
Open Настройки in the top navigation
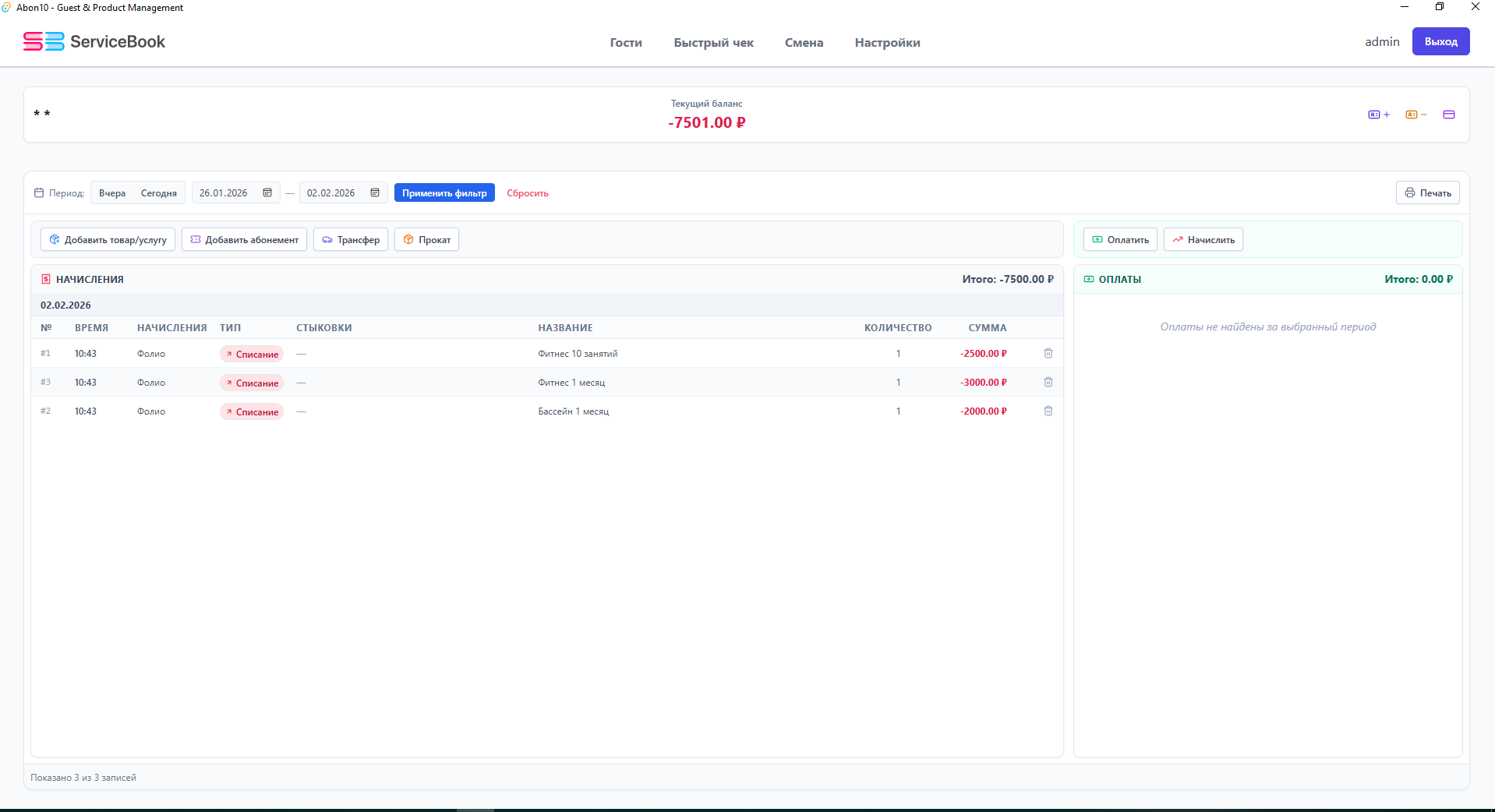(x=888, y=43)
